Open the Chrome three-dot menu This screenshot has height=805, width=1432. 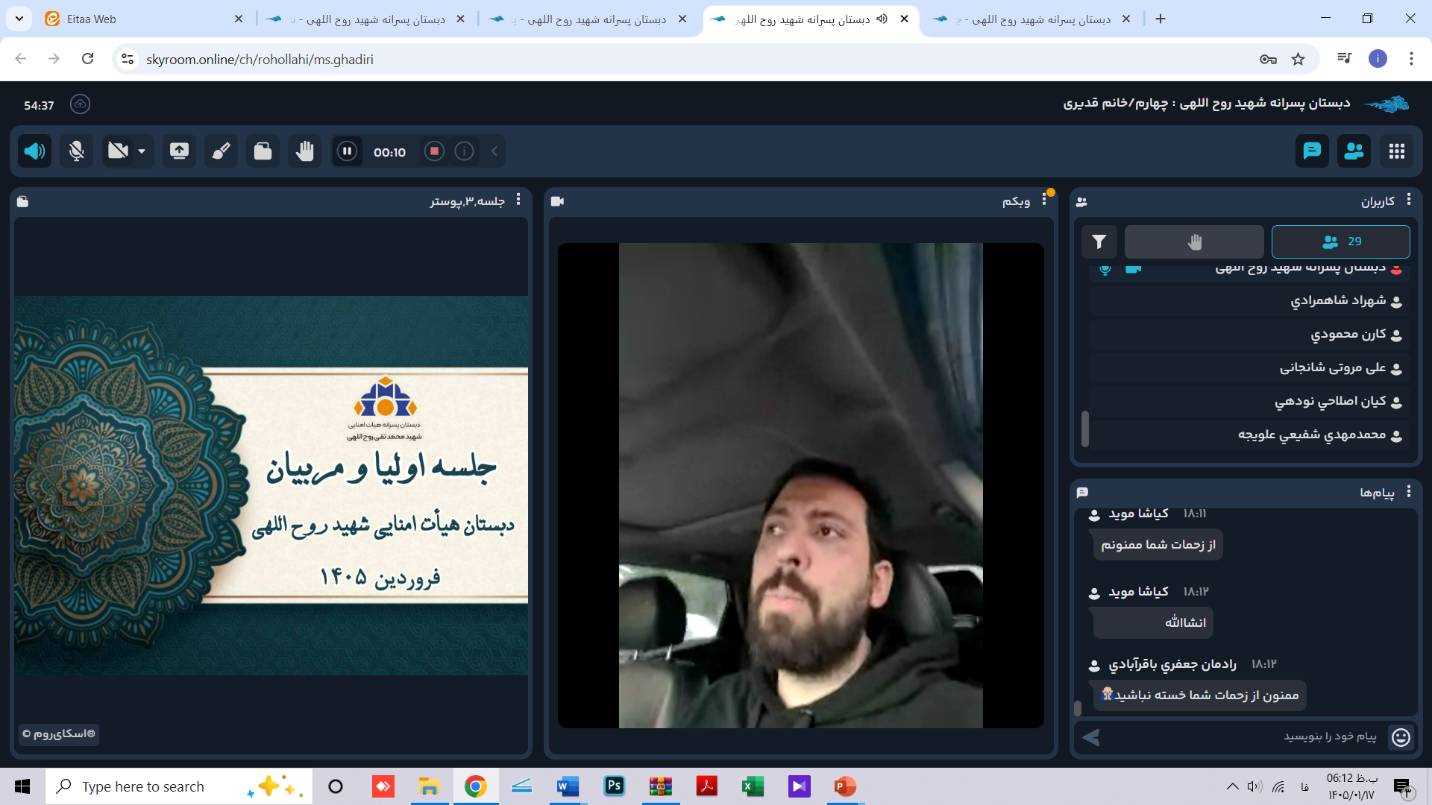click(1411, 59)
